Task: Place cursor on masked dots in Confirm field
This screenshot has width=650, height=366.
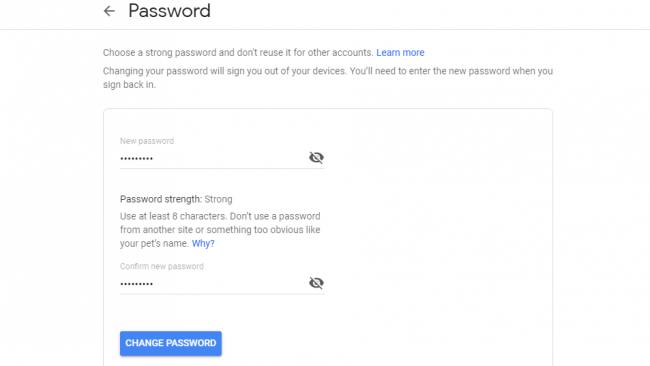Action: point(136,284)
